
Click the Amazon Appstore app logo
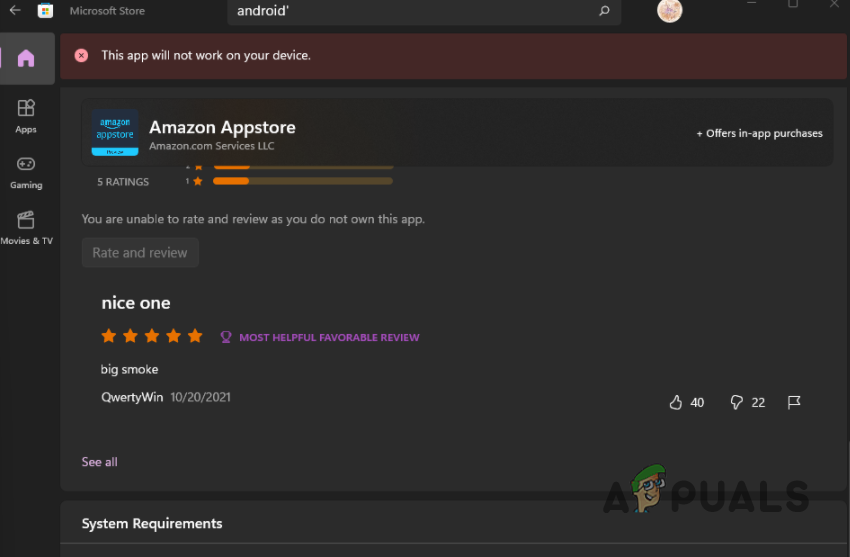[115, 133]
